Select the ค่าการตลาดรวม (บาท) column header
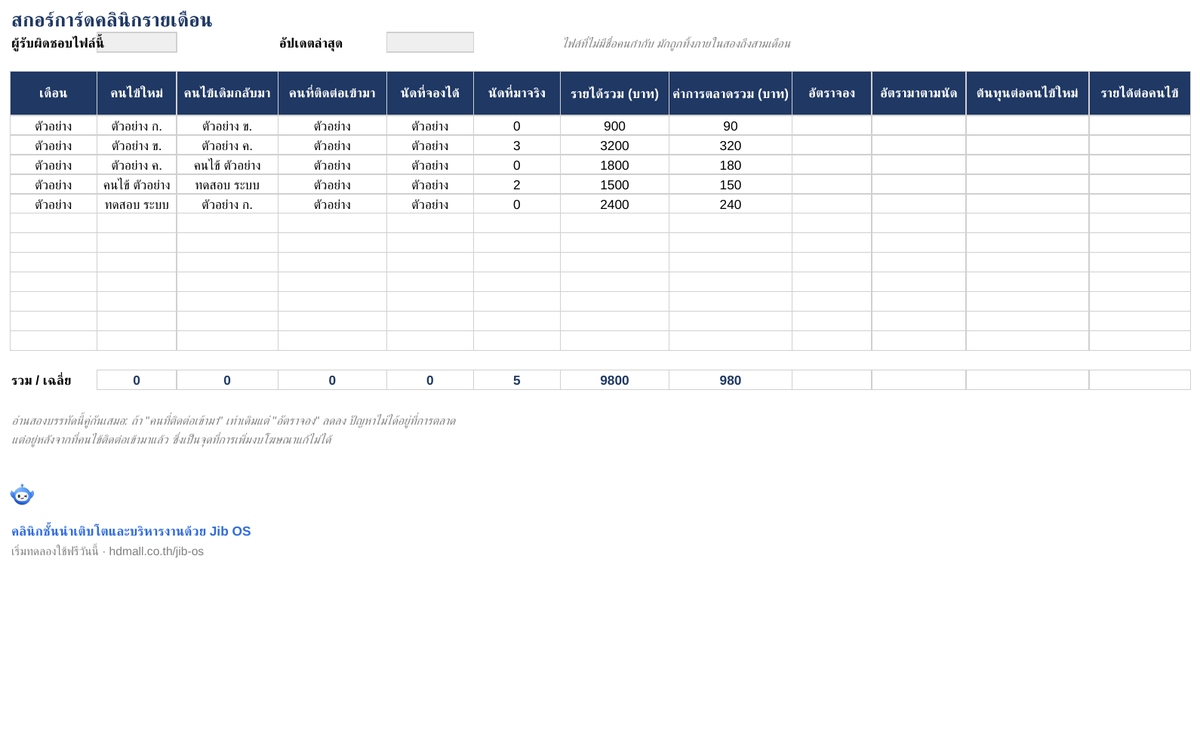This screenshot has height=737, width=1200. [x=731, y=93]
